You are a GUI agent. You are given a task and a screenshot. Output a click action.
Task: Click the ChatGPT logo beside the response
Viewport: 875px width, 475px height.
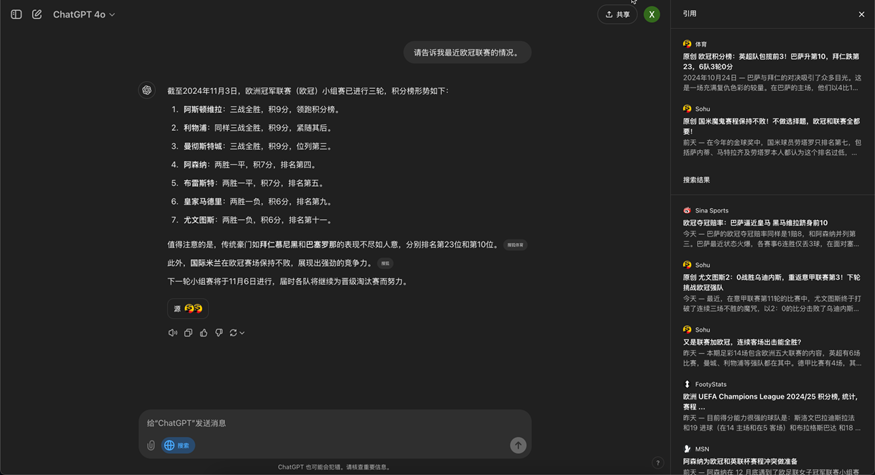pyautogui.click(x=147, y=90)
